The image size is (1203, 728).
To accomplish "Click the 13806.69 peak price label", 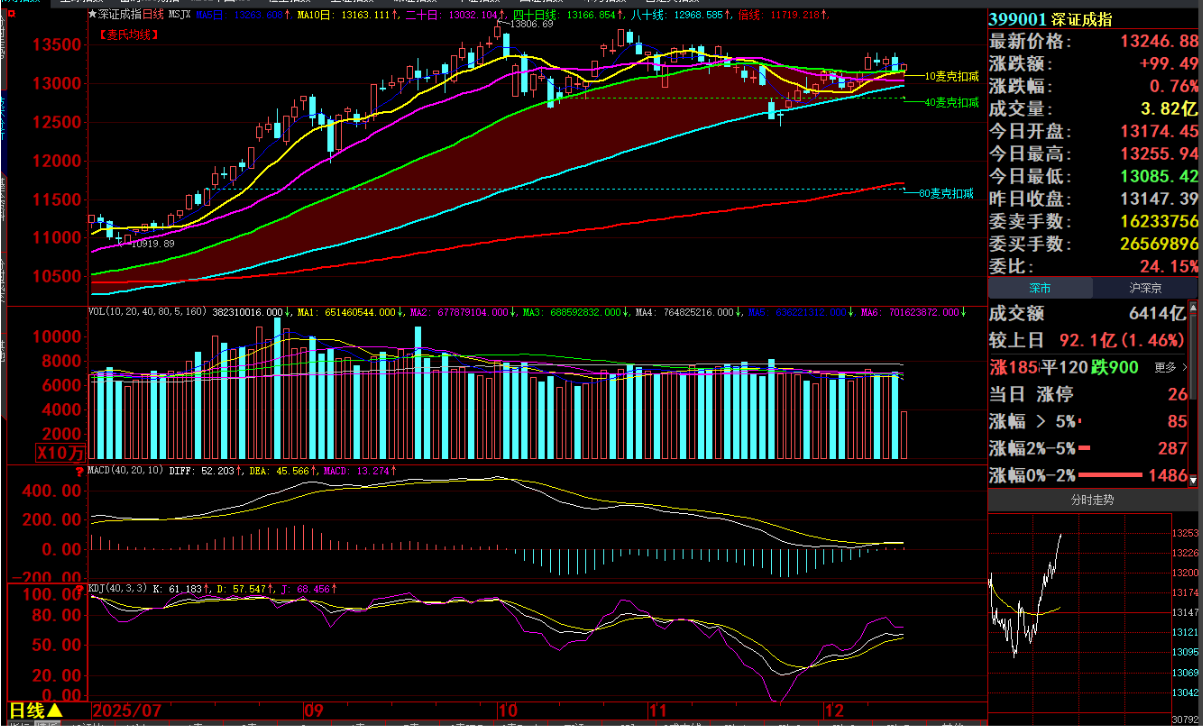I will [x=532, y=24].
